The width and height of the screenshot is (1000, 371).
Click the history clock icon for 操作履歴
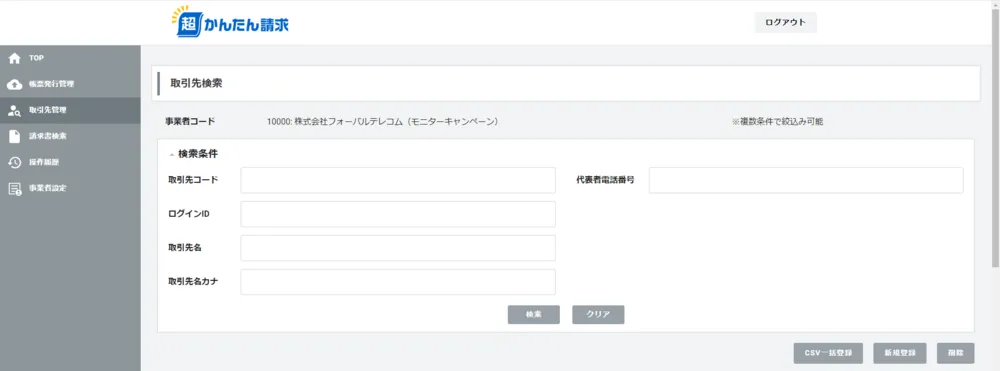pyautogui.click(x=14, y=163)
